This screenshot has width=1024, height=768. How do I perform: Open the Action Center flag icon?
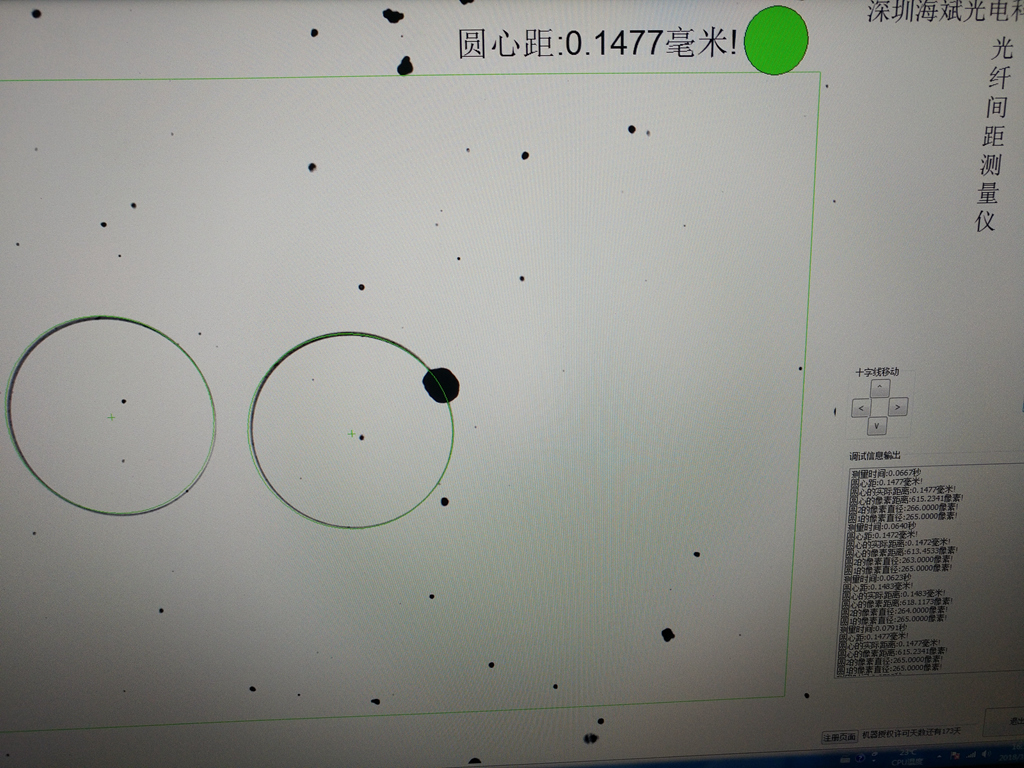954,756
